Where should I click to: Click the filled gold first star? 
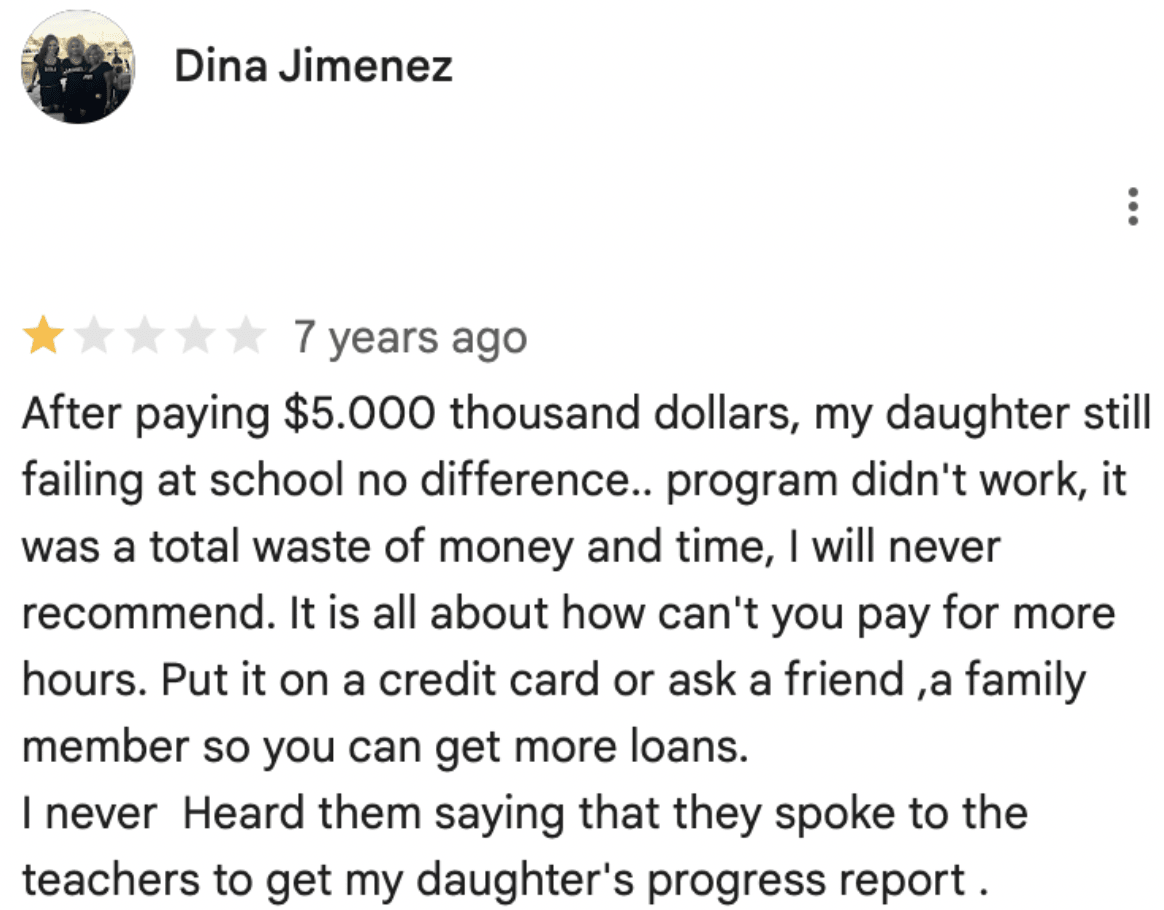click(x=43, y=338)
